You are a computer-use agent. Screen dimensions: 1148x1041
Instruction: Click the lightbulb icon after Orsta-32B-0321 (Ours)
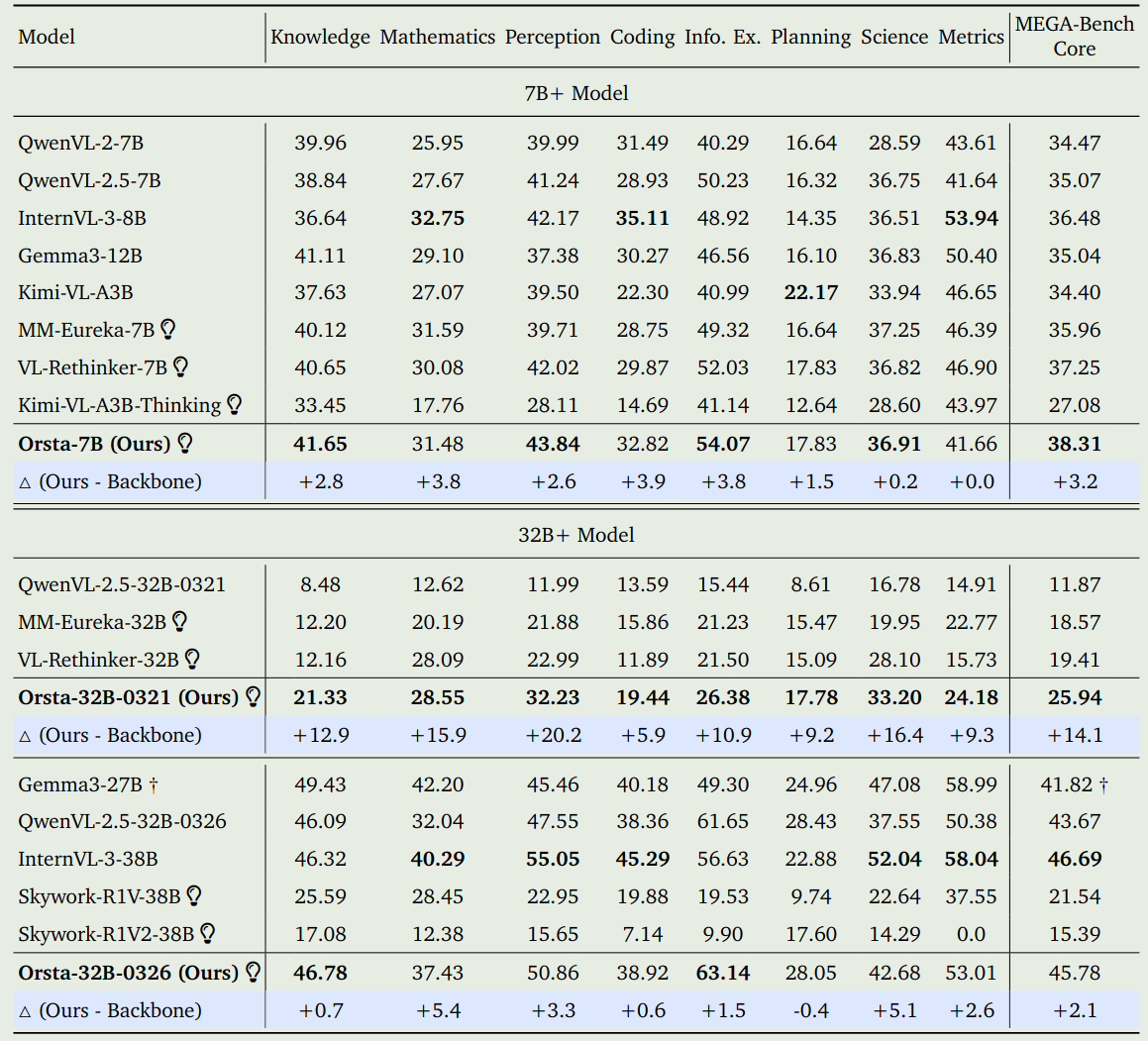click(254, 696)
